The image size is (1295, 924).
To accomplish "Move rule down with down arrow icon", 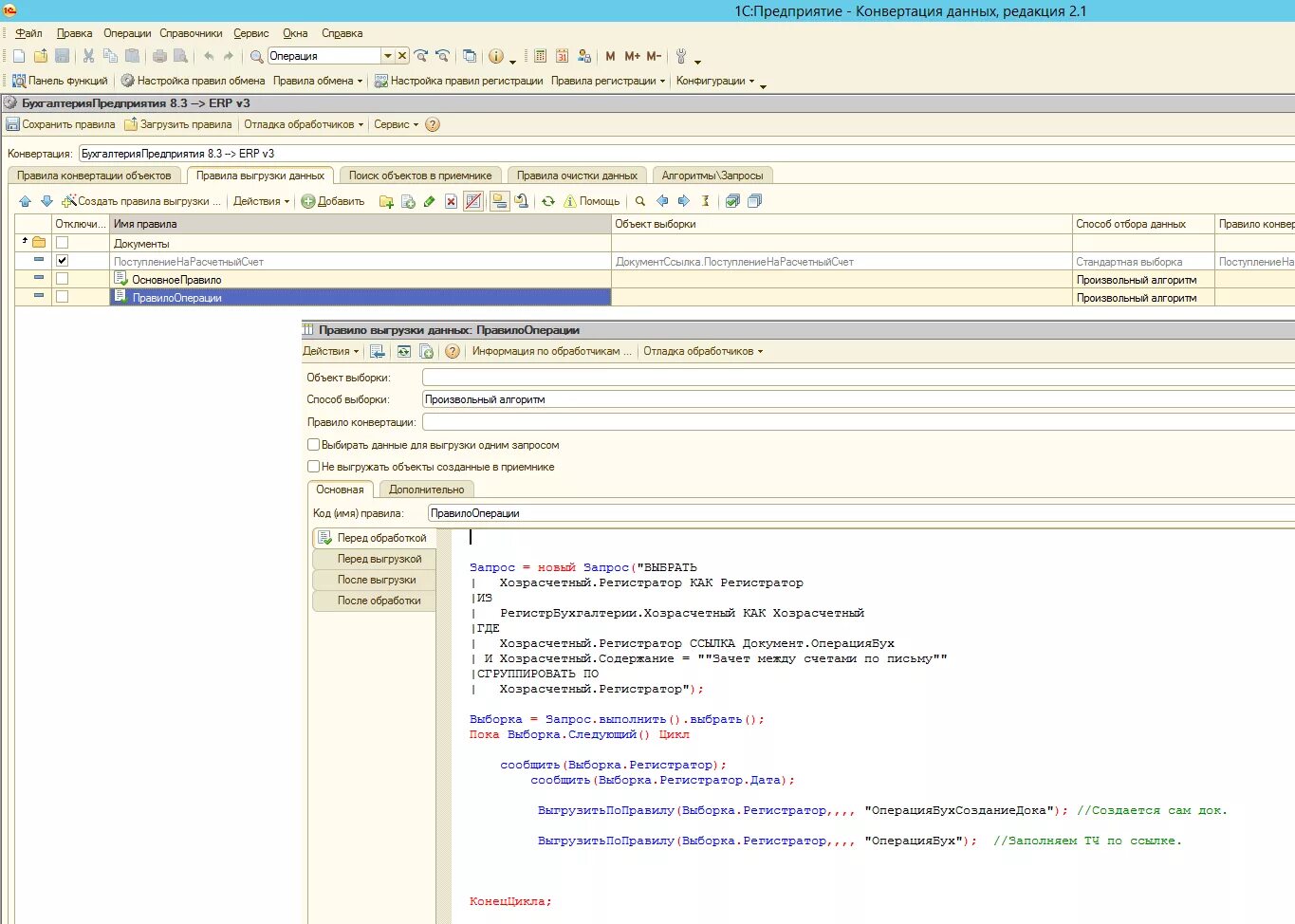I will [x=46, y=201].
